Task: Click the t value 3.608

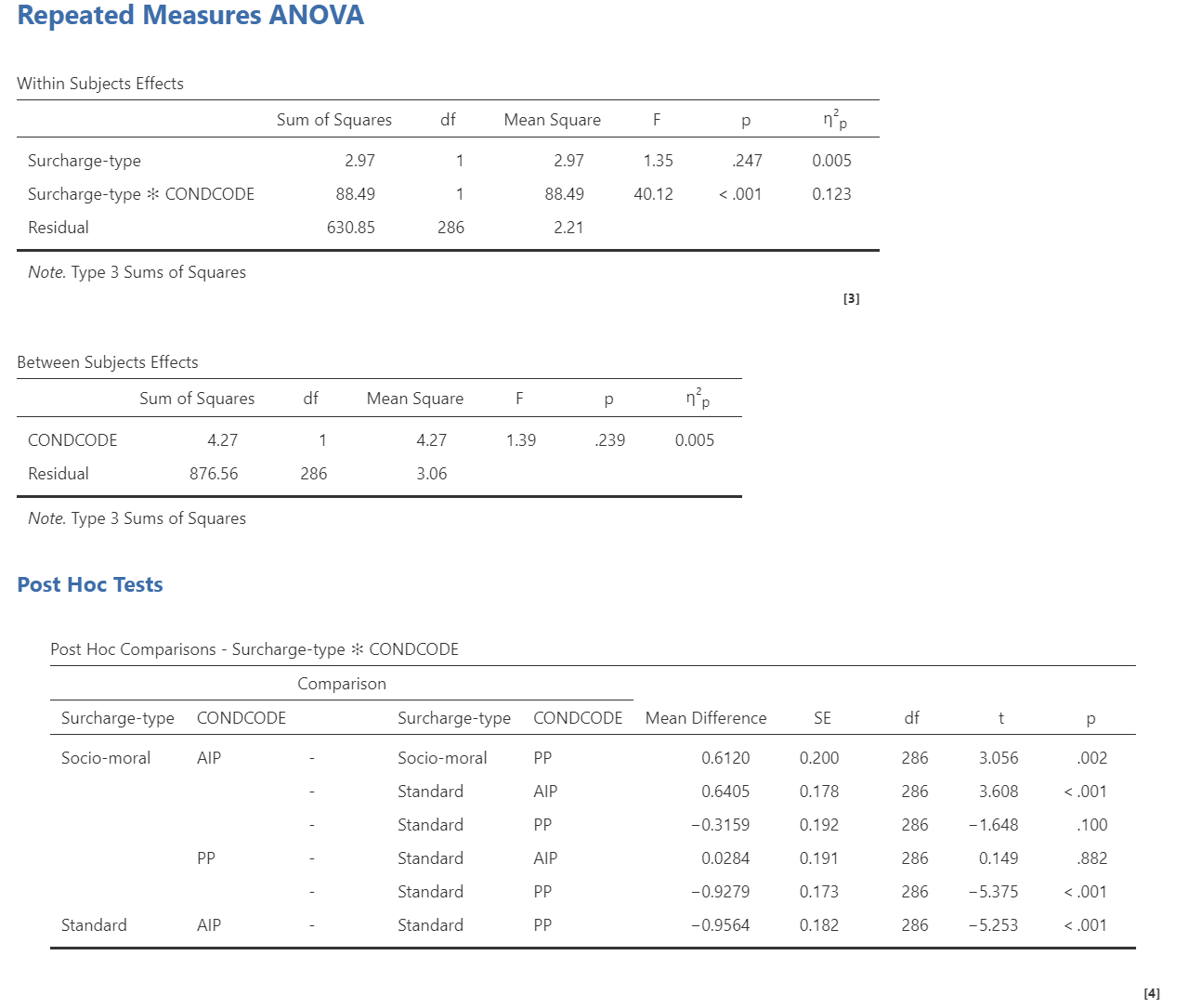Action: [x=999, y=792]
